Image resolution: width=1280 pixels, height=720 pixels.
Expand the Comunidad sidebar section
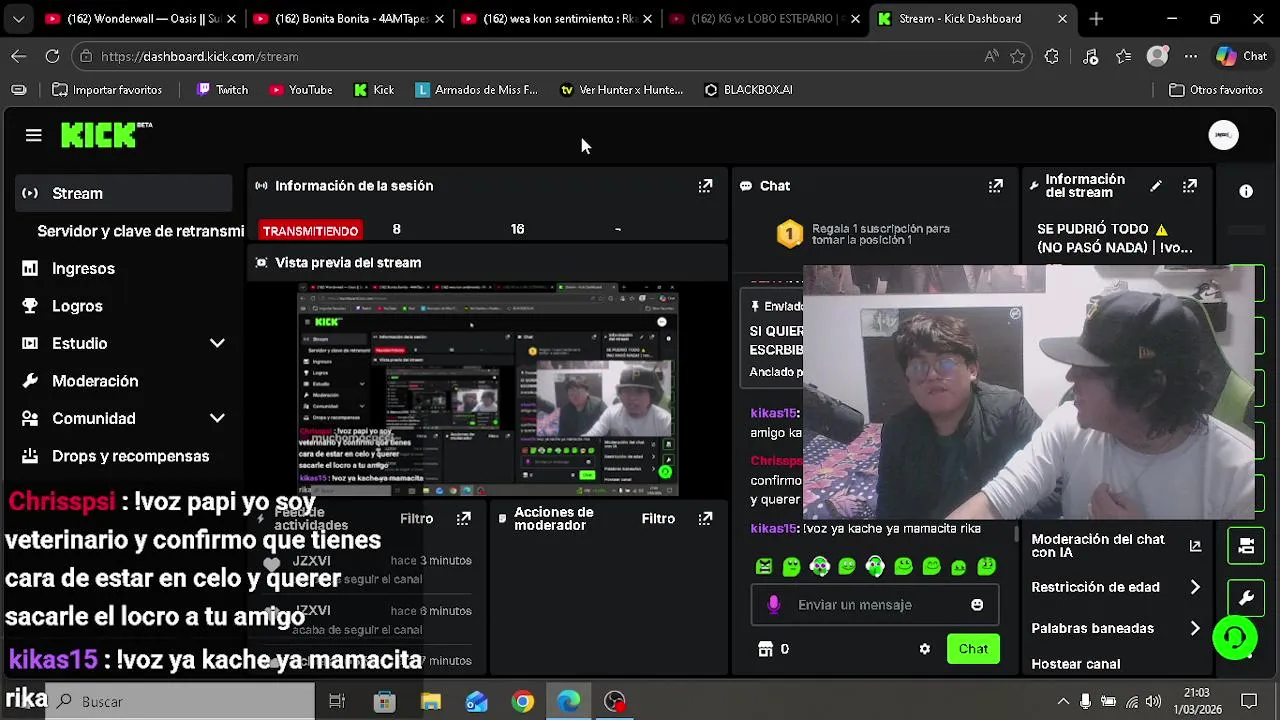[x=217, y=418]
